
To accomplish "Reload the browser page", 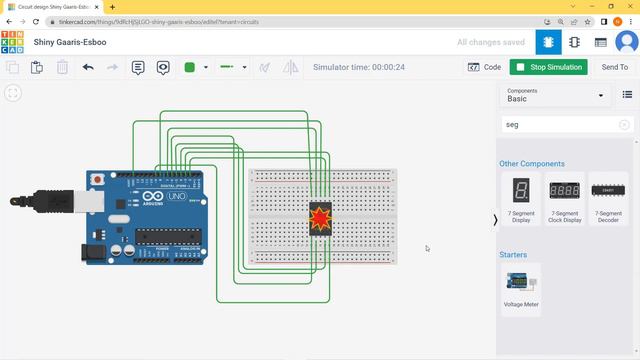I will (x=36, y=22).
